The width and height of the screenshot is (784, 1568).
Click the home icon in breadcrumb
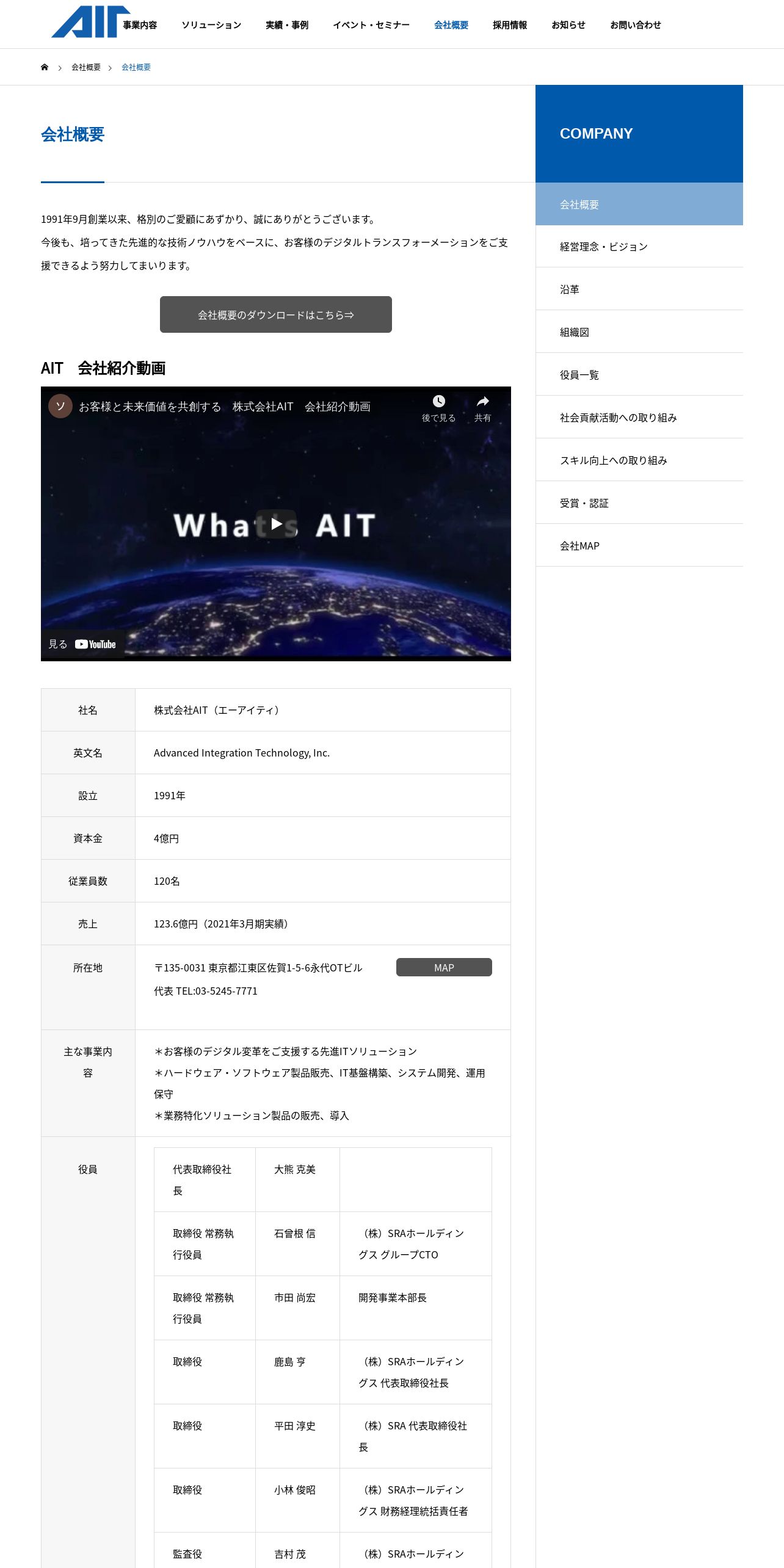(x=45, y=67)
